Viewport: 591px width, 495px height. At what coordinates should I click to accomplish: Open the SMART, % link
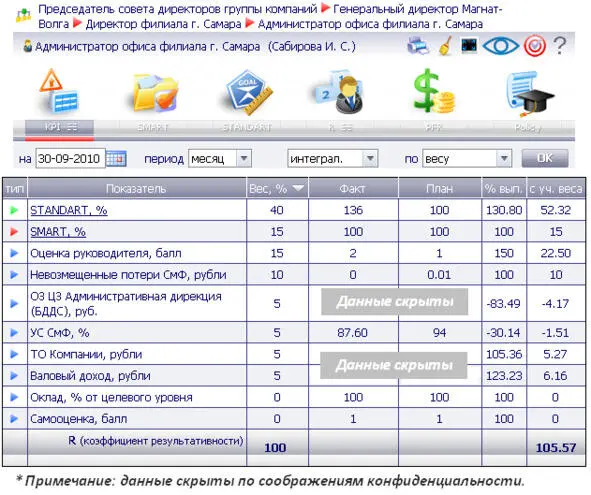click(58, 231)
